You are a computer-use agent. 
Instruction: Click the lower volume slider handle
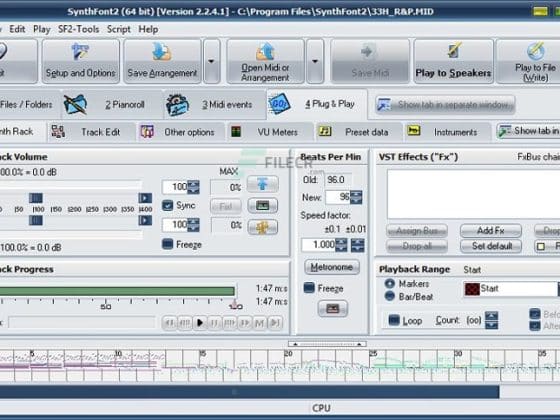[x=36, y=220]
